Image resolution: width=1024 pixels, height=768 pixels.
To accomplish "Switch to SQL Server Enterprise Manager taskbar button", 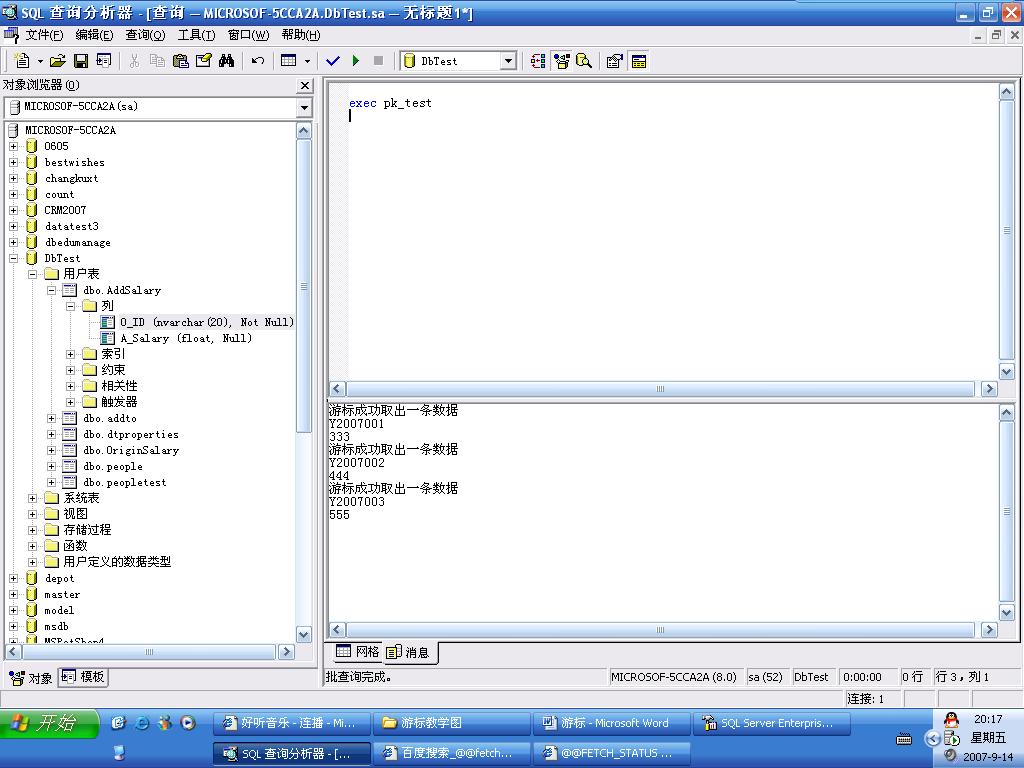I will [x=771, y=723].
